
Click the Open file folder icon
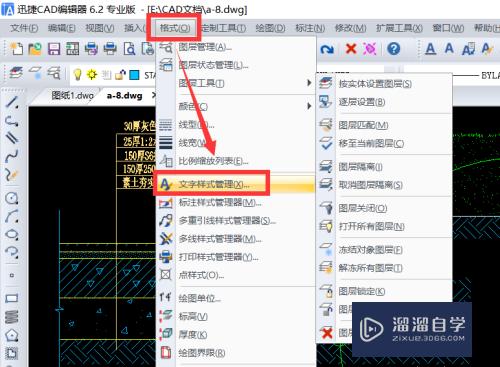click(x=35, y=49)
